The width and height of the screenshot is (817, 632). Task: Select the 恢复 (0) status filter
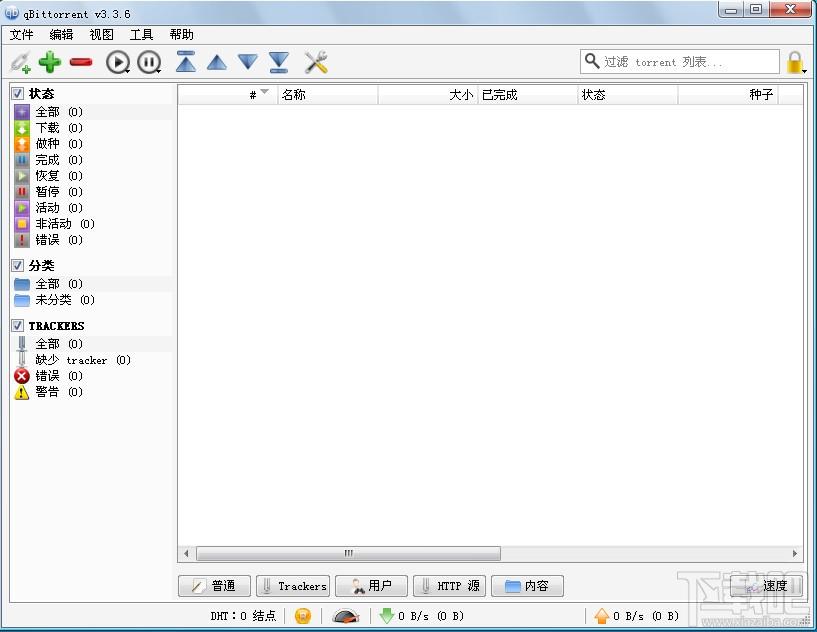click(92, 176)
